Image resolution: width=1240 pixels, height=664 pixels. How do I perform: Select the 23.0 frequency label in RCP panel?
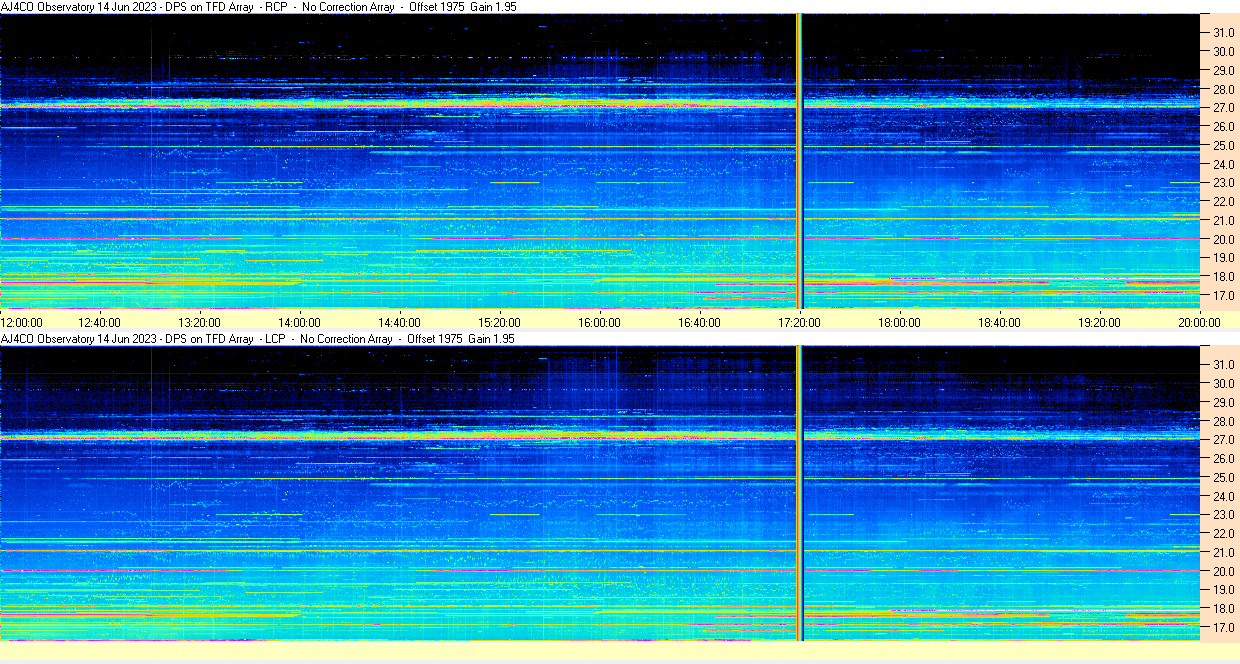pos(1223,183)
